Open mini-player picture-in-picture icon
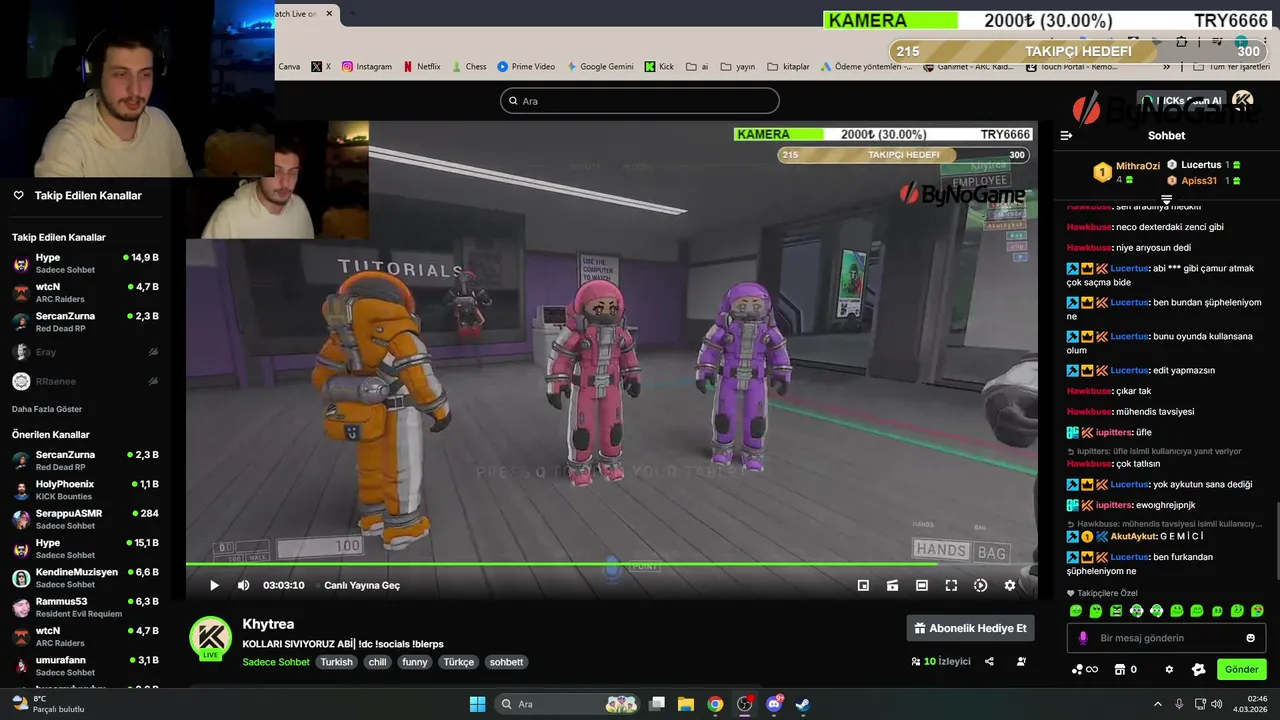 pyautogui.click(x=863, y=585)
